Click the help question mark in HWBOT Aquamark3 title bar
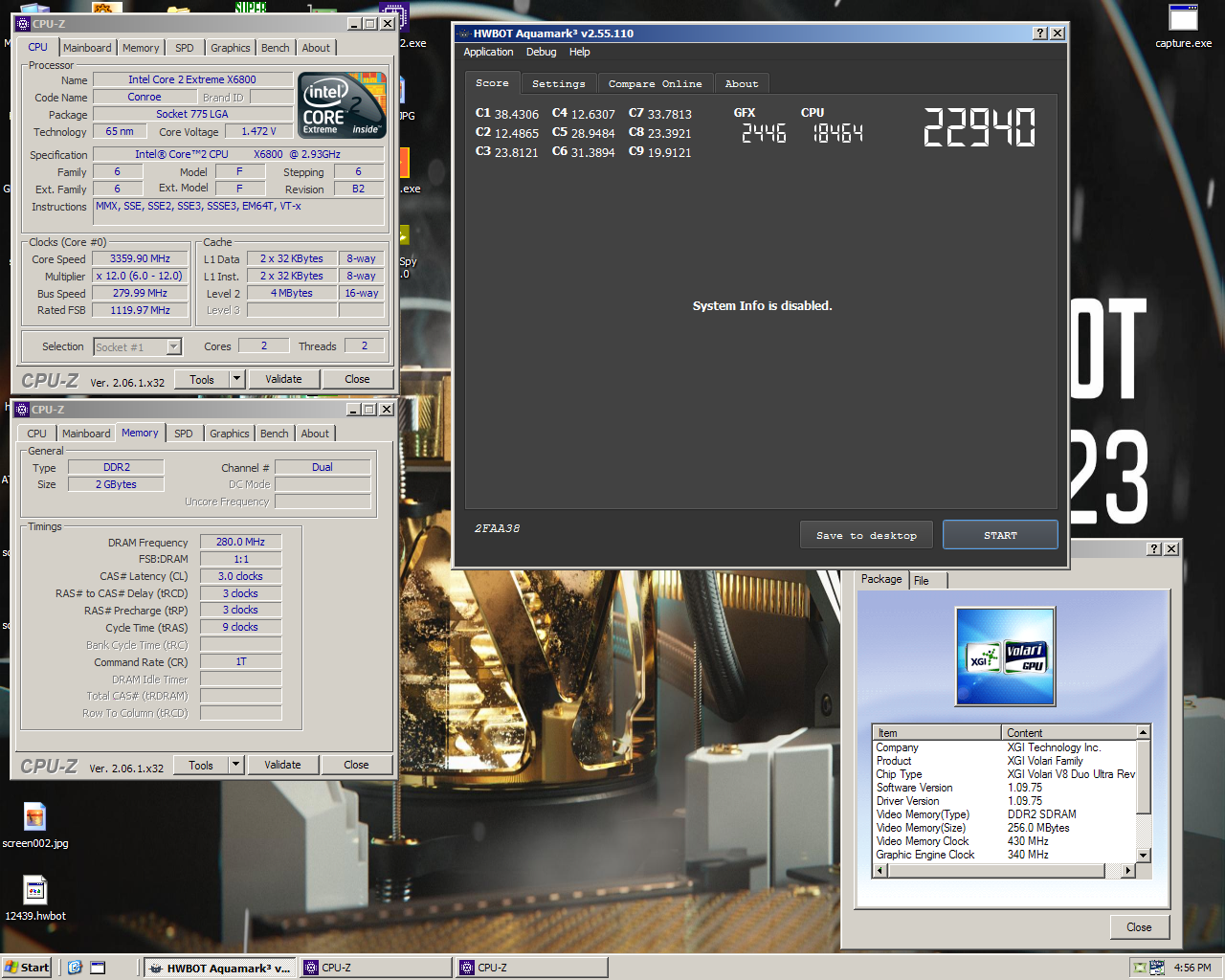Viewport: 1225px width, 980px height. pos(1040,33)
